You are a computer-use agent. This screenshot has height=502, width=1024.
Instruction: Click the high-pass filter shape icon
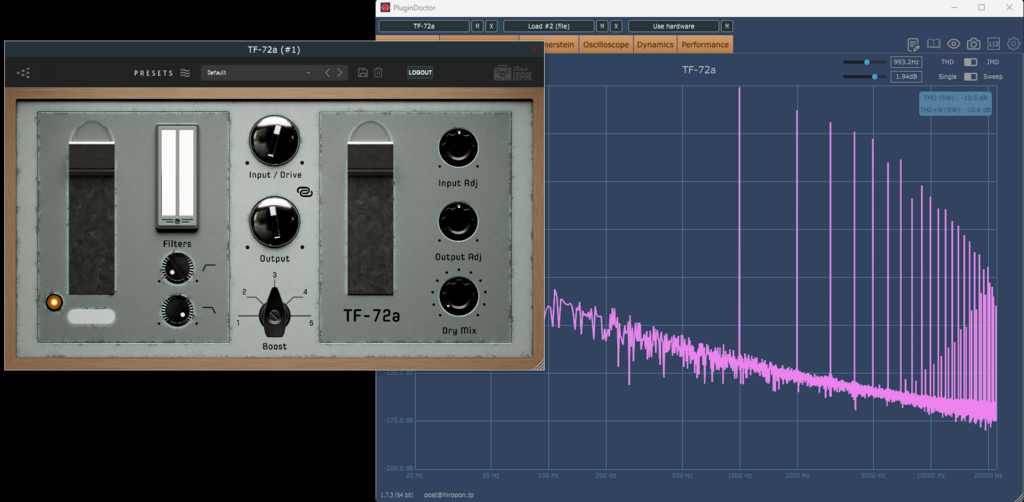209,267
